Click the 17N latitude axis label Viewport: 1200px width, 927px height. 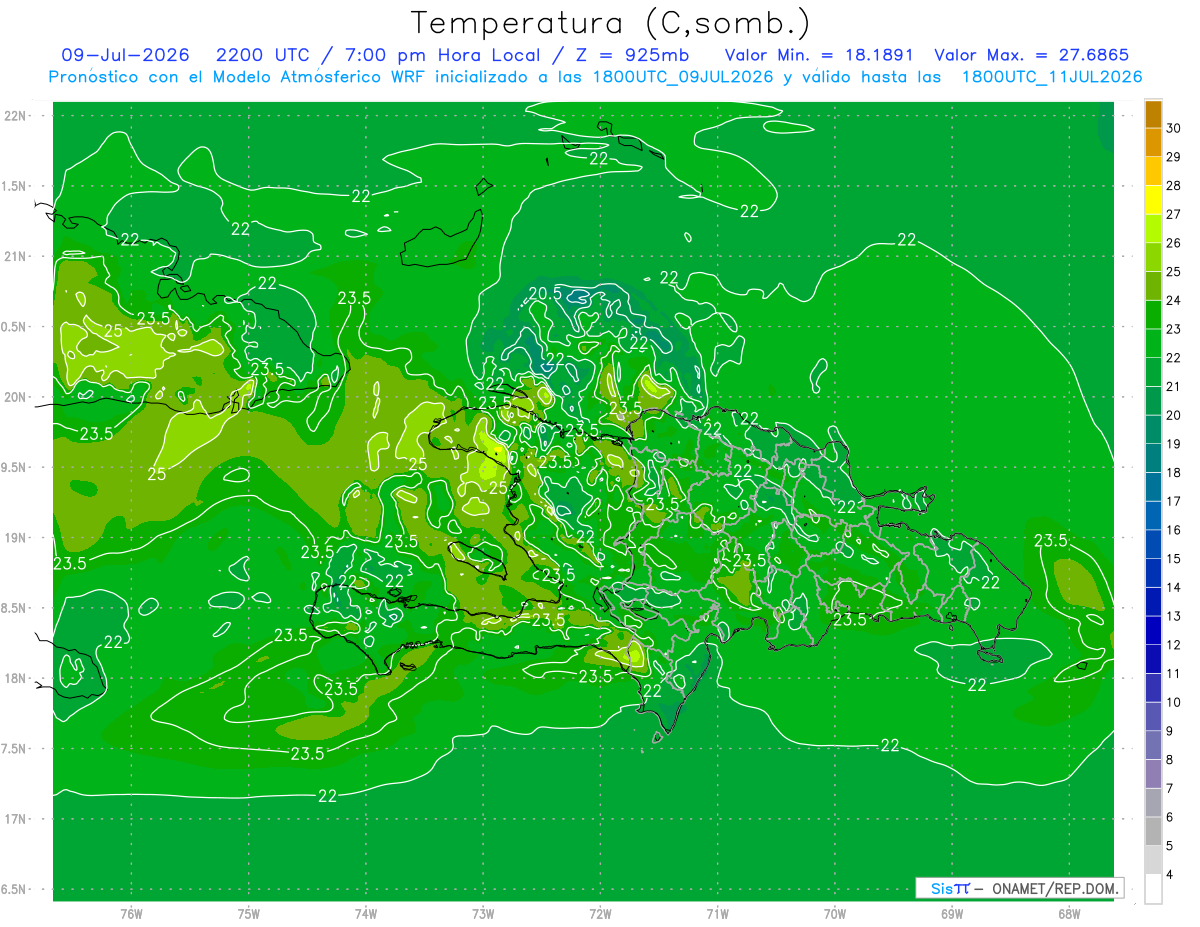coord(16,819)
